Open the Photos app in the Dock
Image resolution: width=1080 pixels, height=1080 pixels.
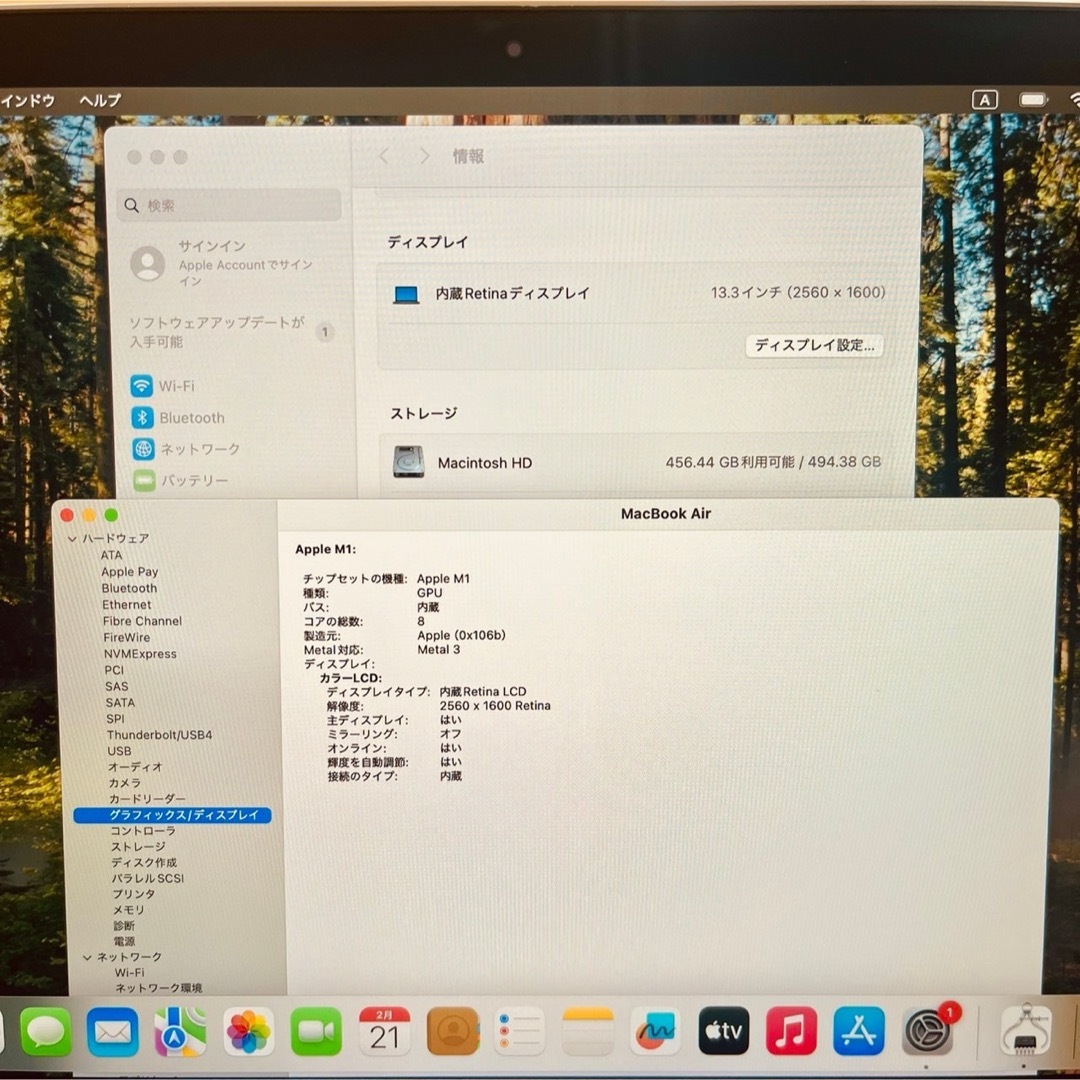tap(248, 1031)
